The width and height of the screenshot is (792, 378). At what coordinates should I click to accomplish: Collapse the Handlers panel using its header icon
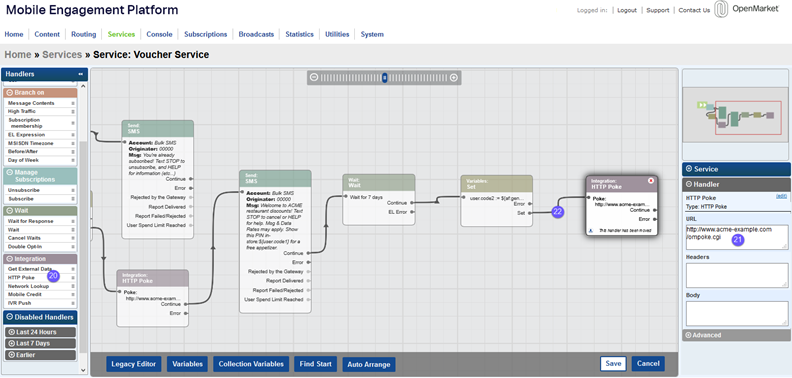click(80, 74)
